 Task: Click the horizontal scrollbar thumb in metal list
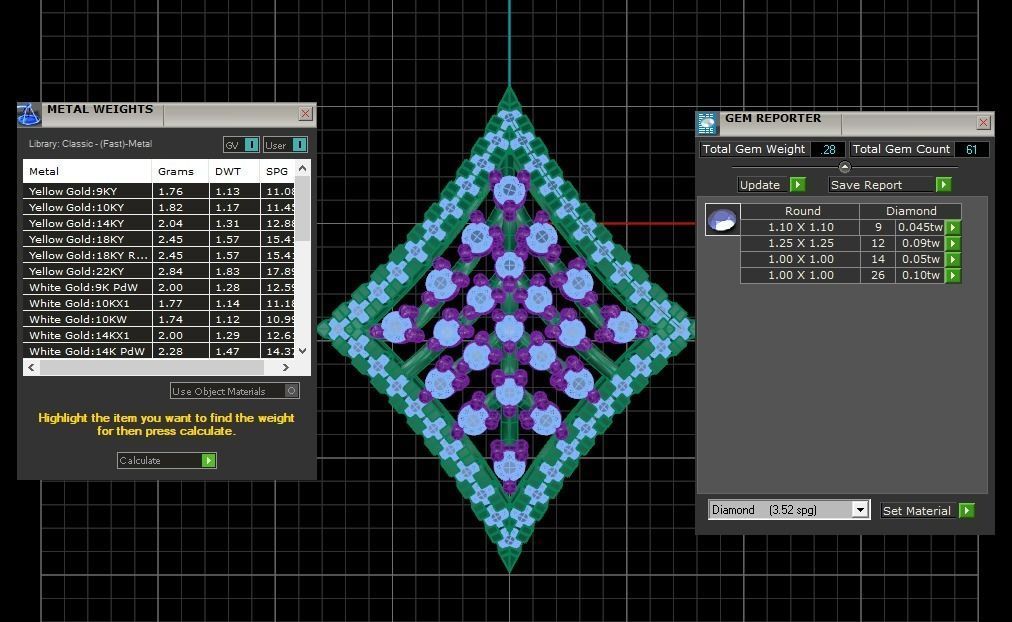(152, 367)
